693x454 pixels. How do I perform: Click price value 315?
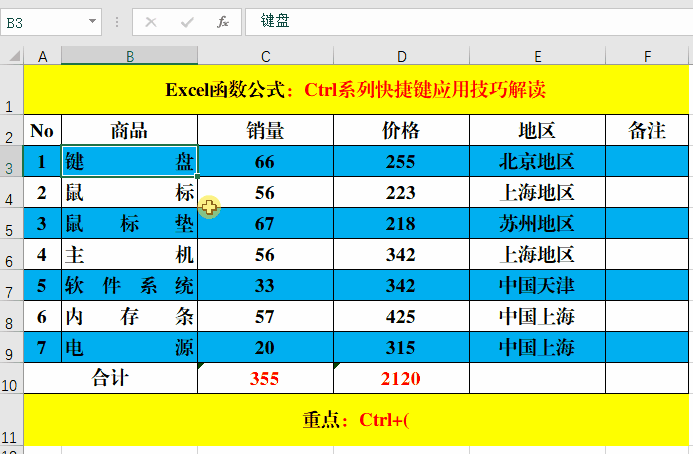(x=401, y=347)
